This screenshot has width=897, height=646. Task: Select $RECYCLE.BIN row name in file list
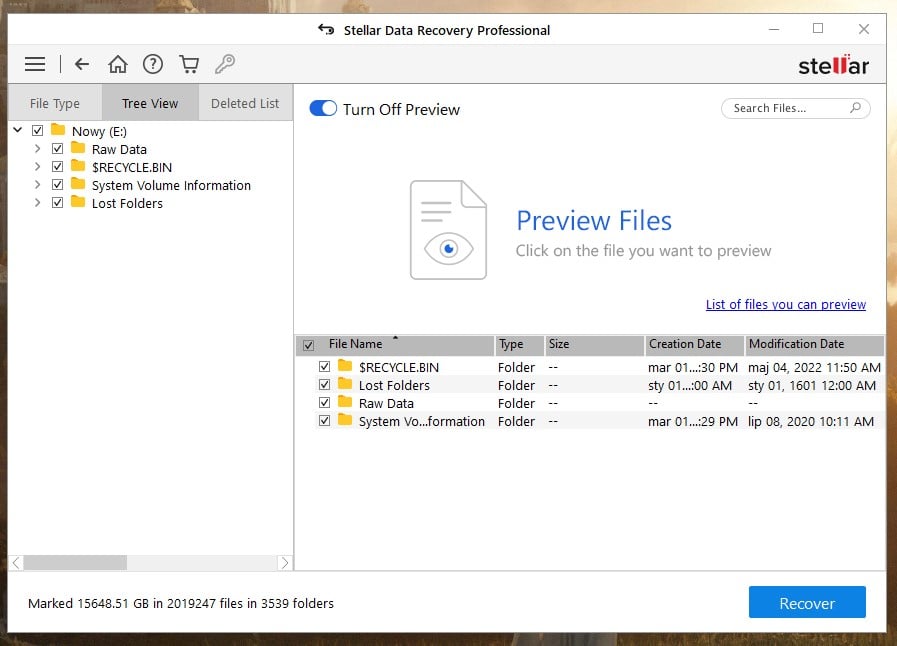399,367
